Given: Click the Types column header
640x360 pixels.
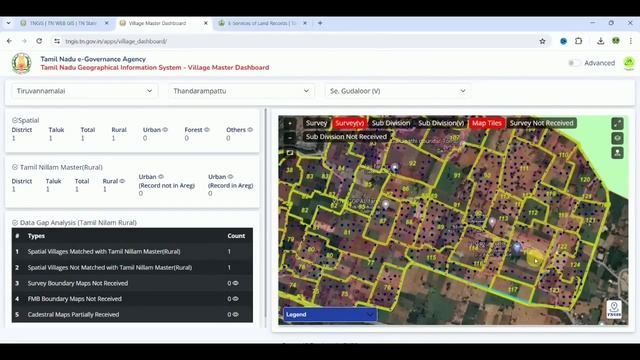Looking at the screenshot, I should coord(36,236).
